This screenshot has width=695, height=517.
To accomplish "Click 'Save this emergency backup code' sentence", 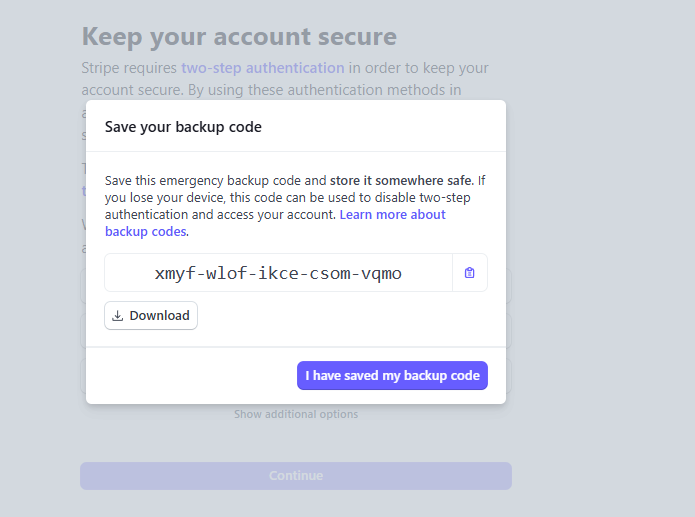I will point(215,181).
